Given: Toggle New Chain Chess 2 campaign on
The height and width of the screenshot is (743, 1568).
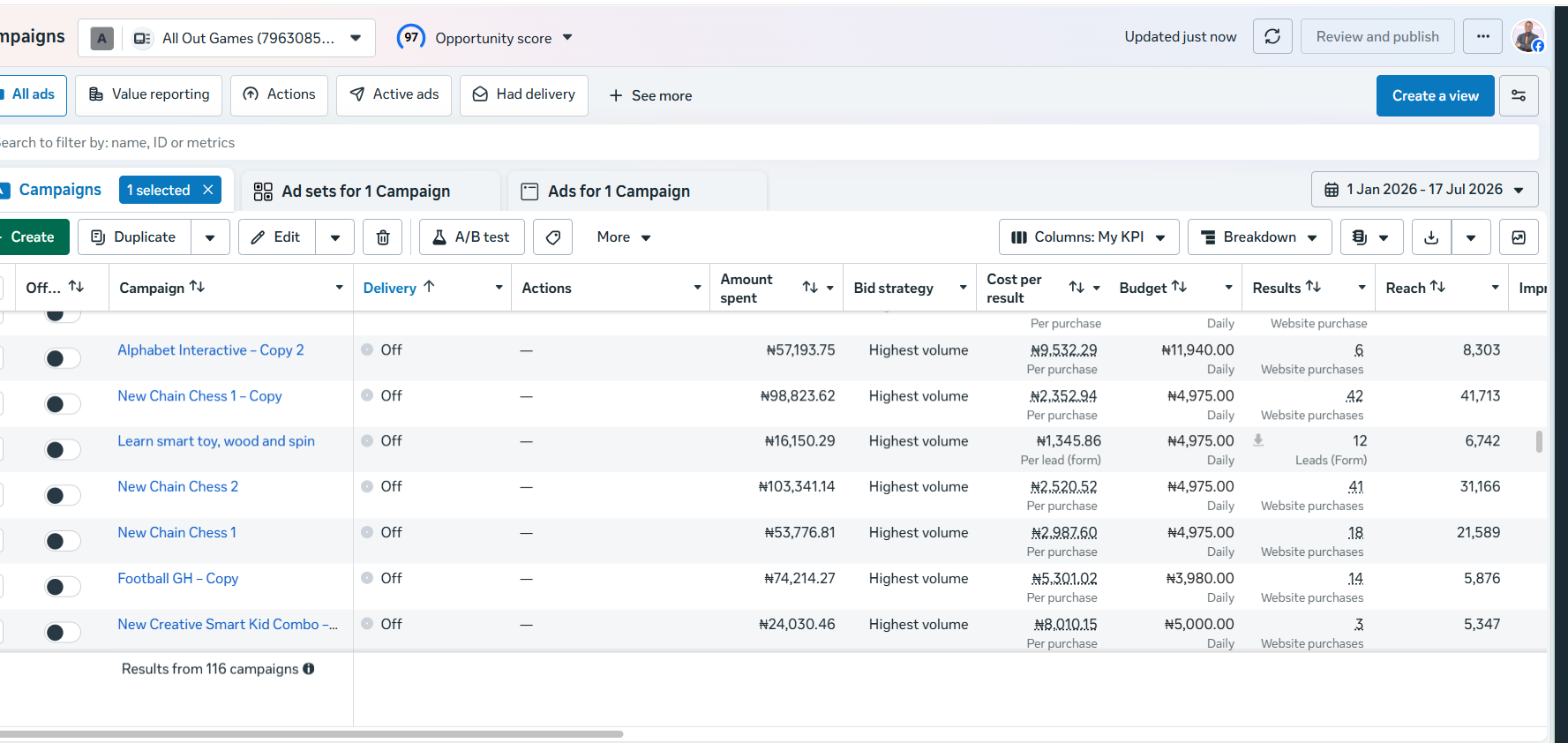Looking at the screenshot, I should click(x=63, y=495).
